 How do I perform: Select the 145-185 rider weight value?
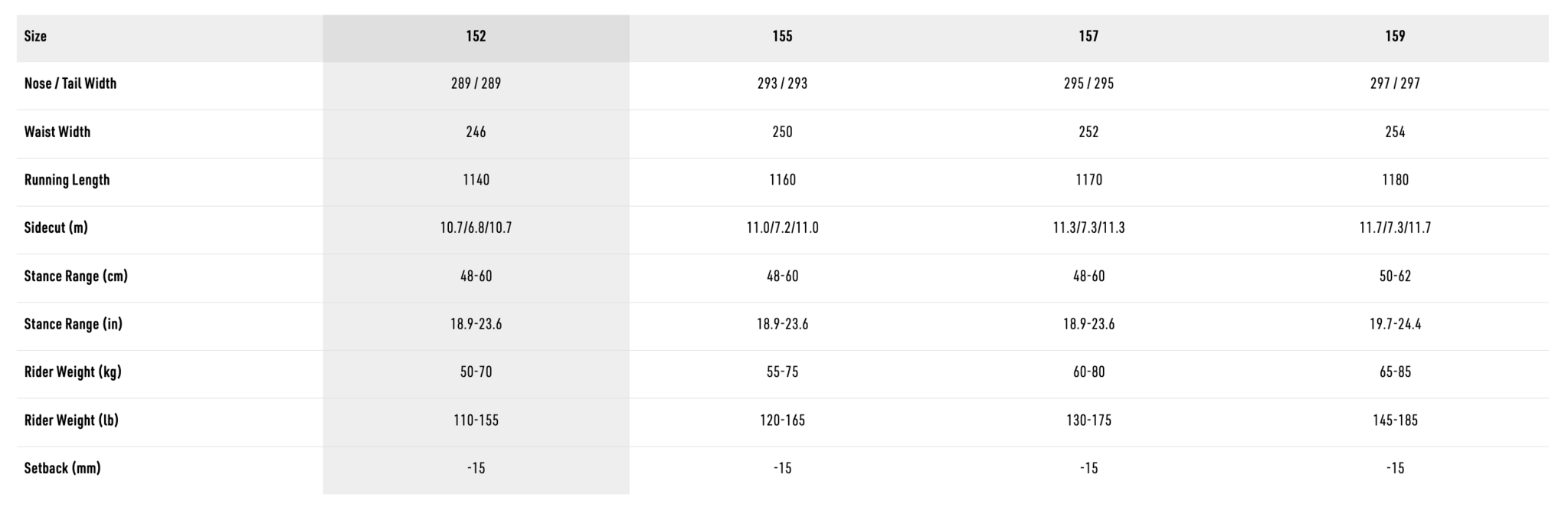[x=1395, y=420]
